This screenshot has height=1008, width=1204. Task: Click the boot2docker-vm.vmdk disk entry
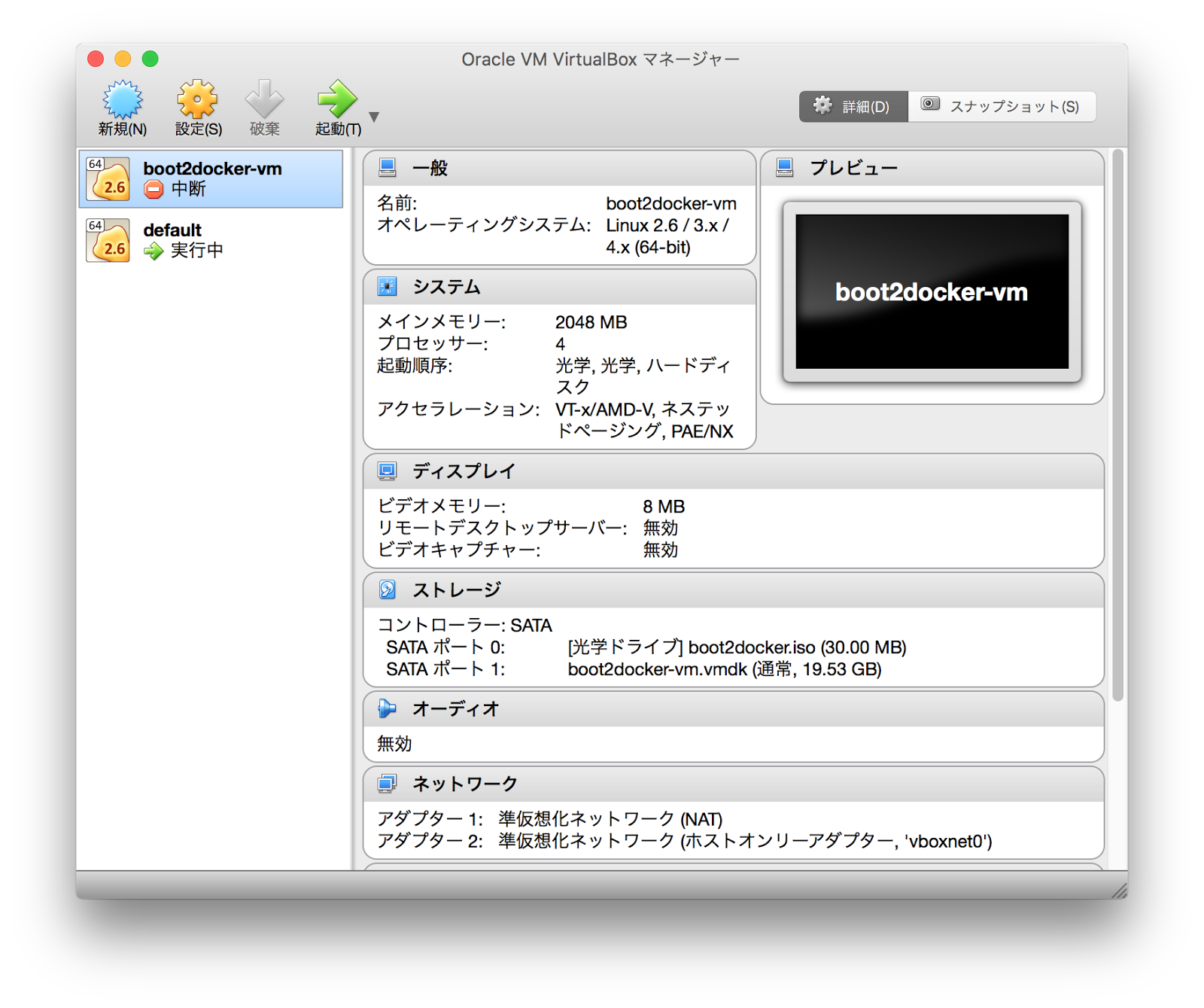tap(725, 669)
